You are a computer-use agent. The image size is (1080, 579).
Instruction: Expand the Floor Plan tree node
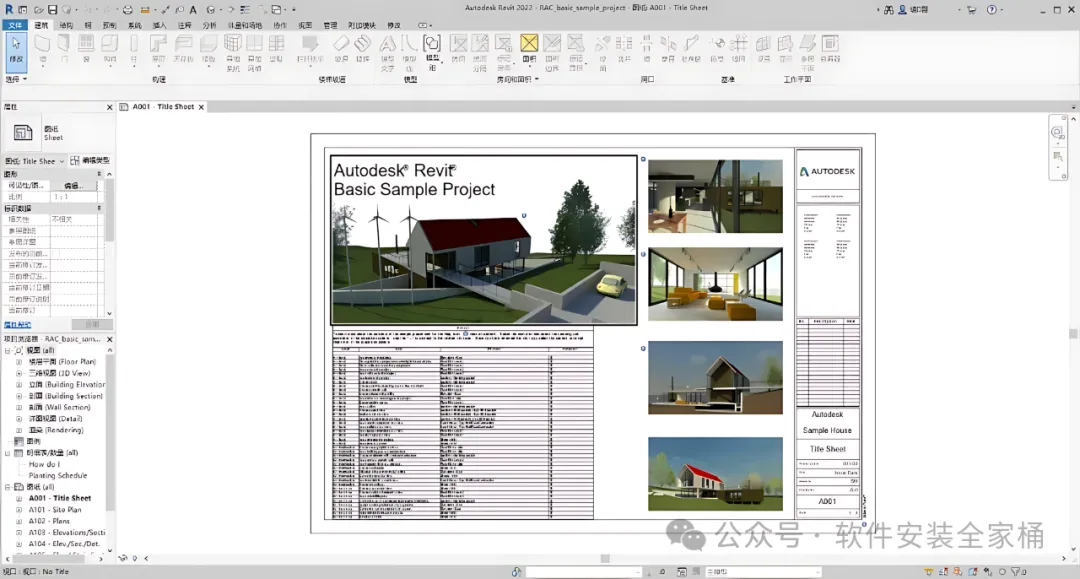pos(19,361)
